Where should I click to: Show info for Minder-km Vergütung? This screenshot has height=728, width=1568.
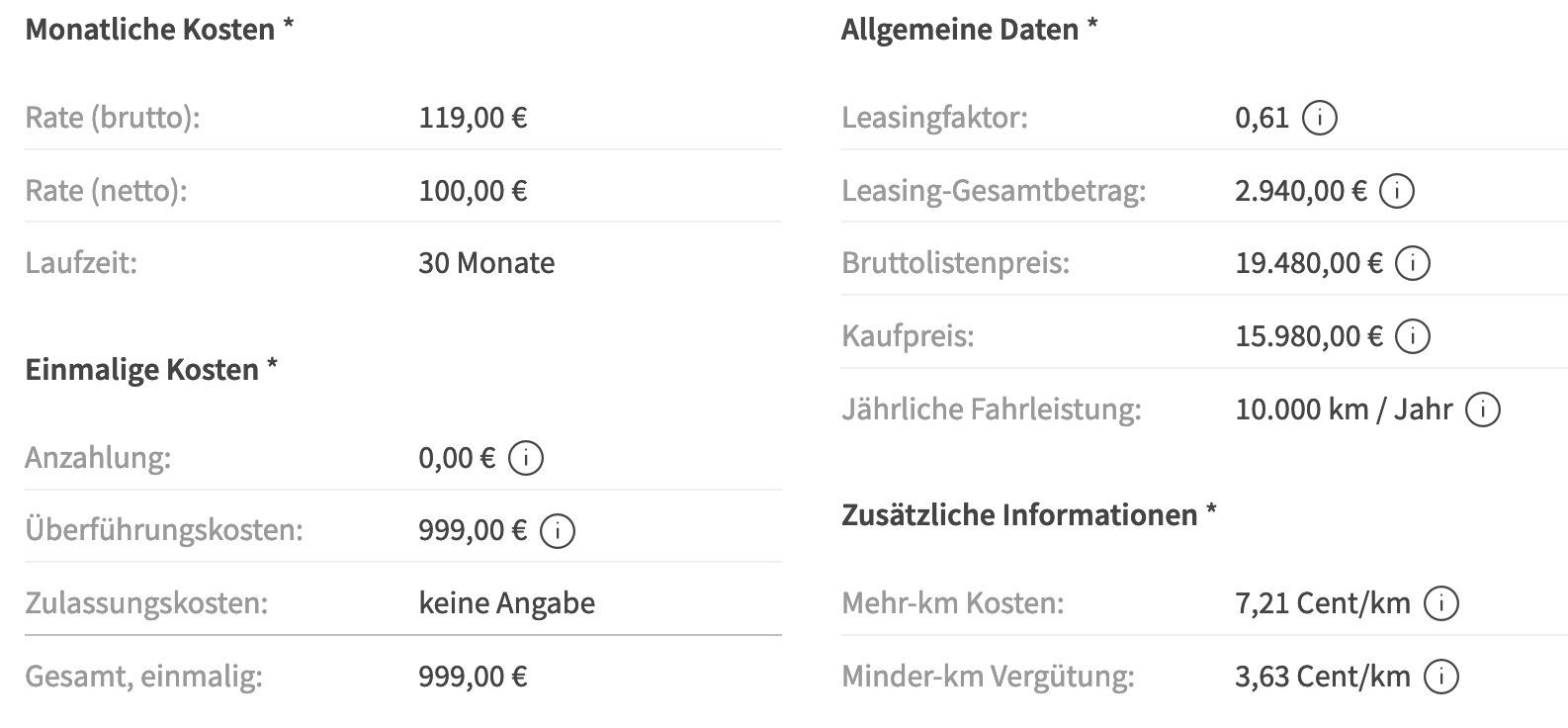coord(1440,677)
